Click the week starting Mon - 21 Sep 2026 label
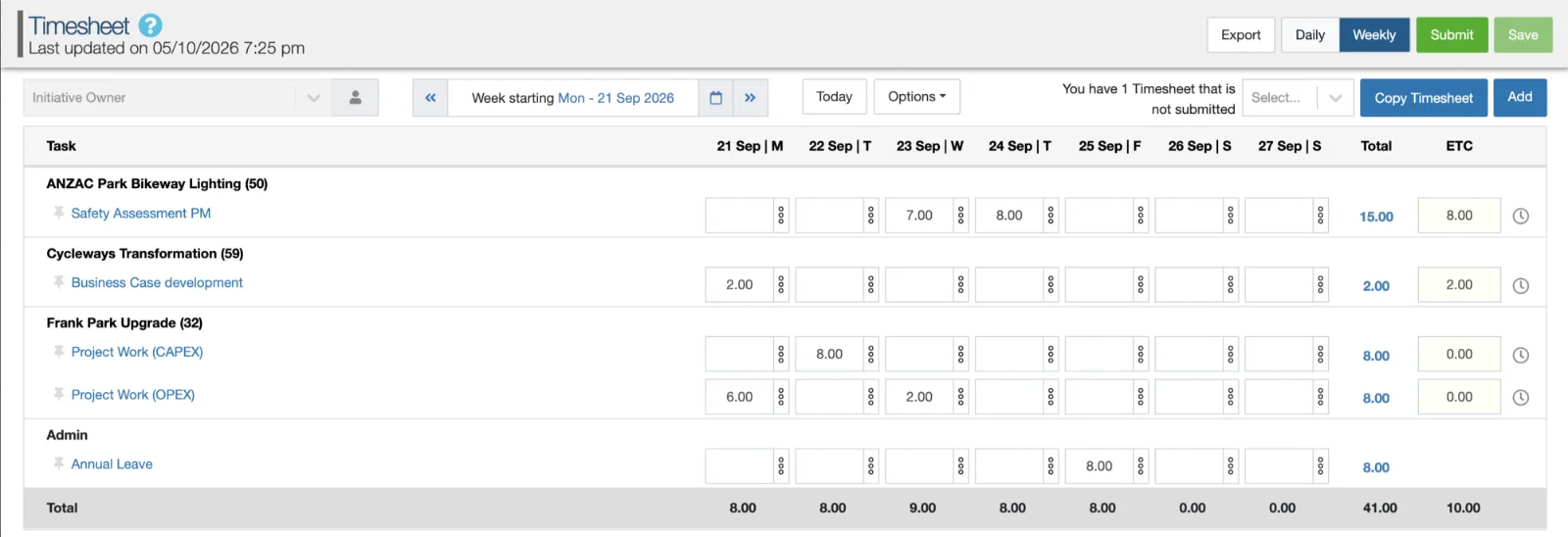The width and height of the screenshot is (1568, 537). point(573,98)
